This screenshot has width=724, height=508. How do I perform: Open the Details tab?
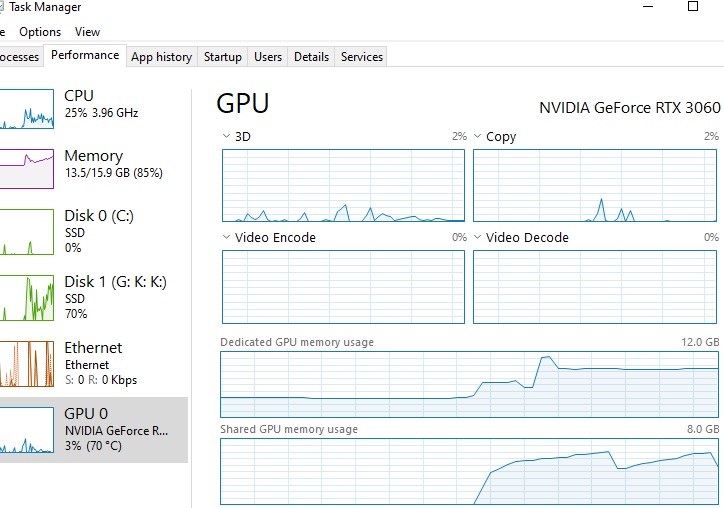tap(311, 57)
